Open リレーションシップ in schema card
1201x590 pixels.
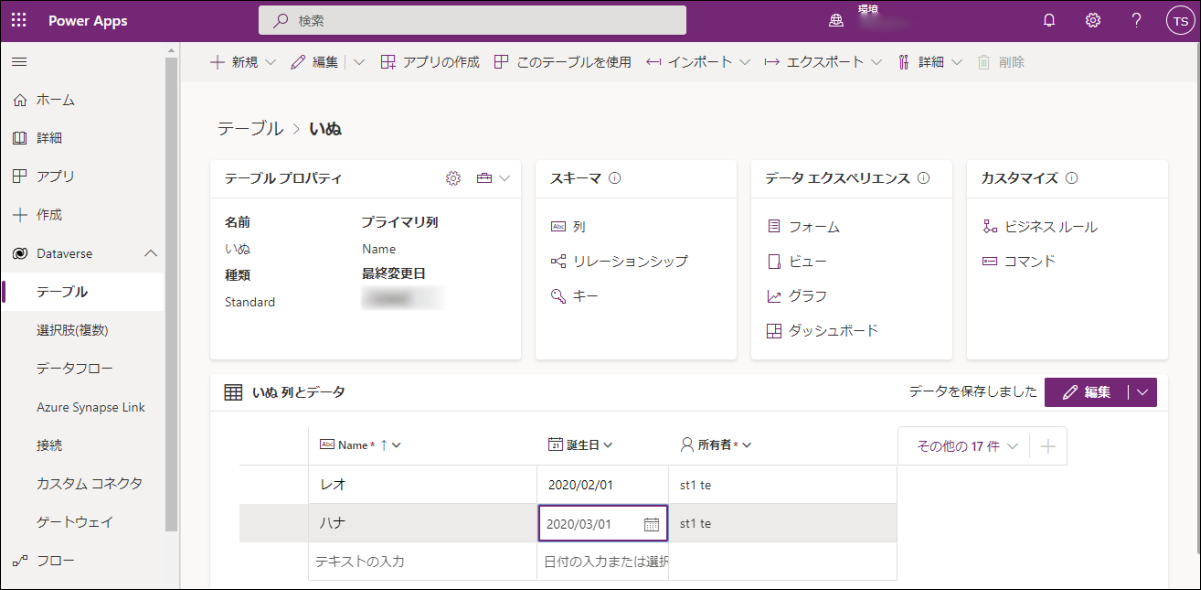click(x=619, y=261)
